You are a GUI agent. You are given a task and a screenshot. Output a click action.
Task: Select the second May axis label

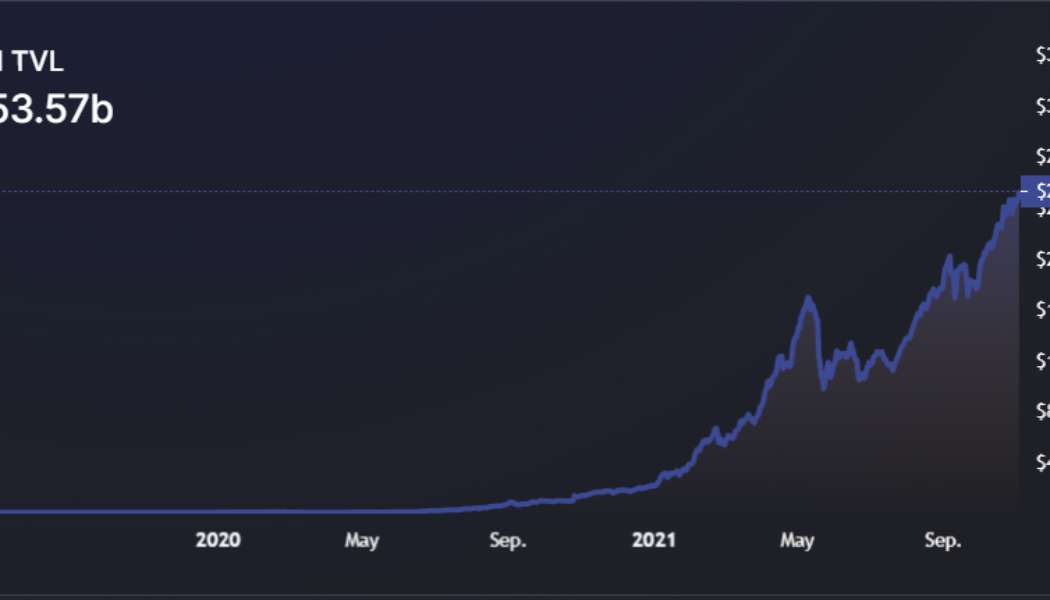tap(797, 540)
